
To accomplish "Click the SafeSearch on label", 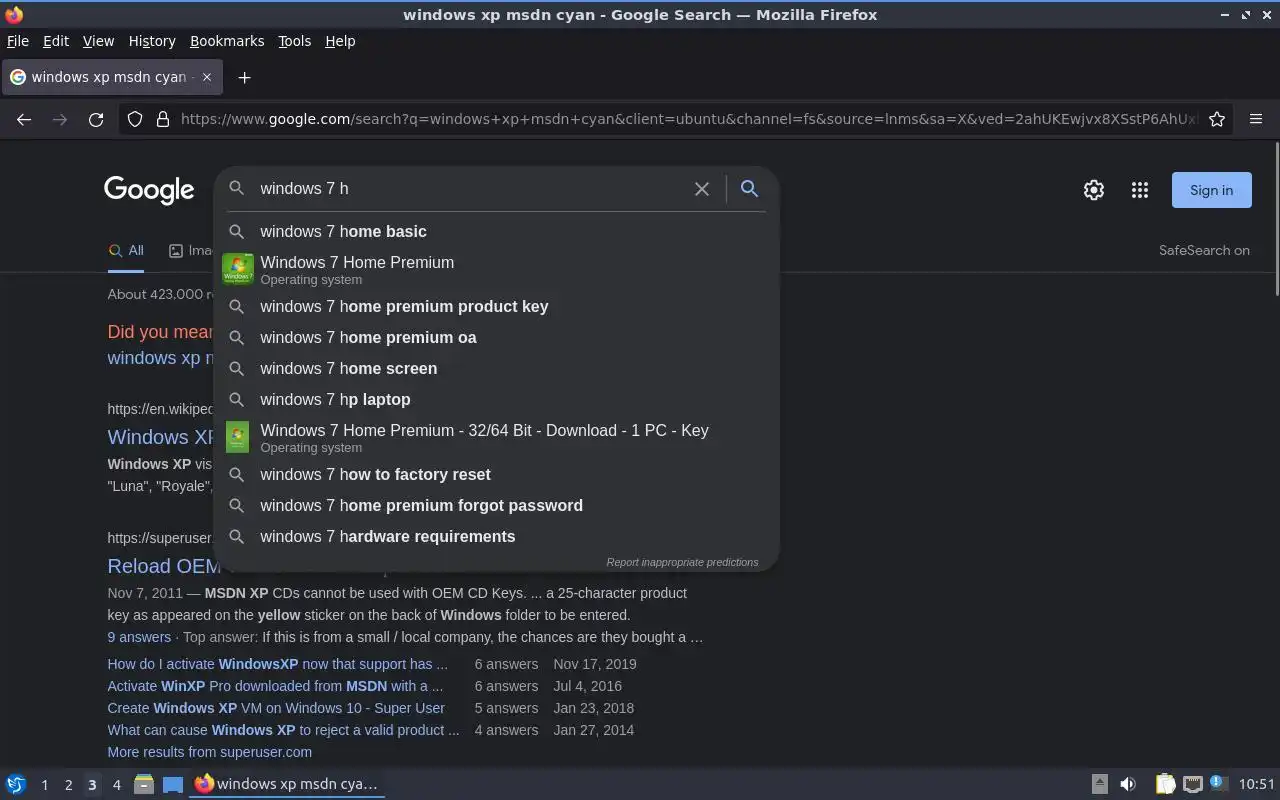I will [x=1204, y=250].
